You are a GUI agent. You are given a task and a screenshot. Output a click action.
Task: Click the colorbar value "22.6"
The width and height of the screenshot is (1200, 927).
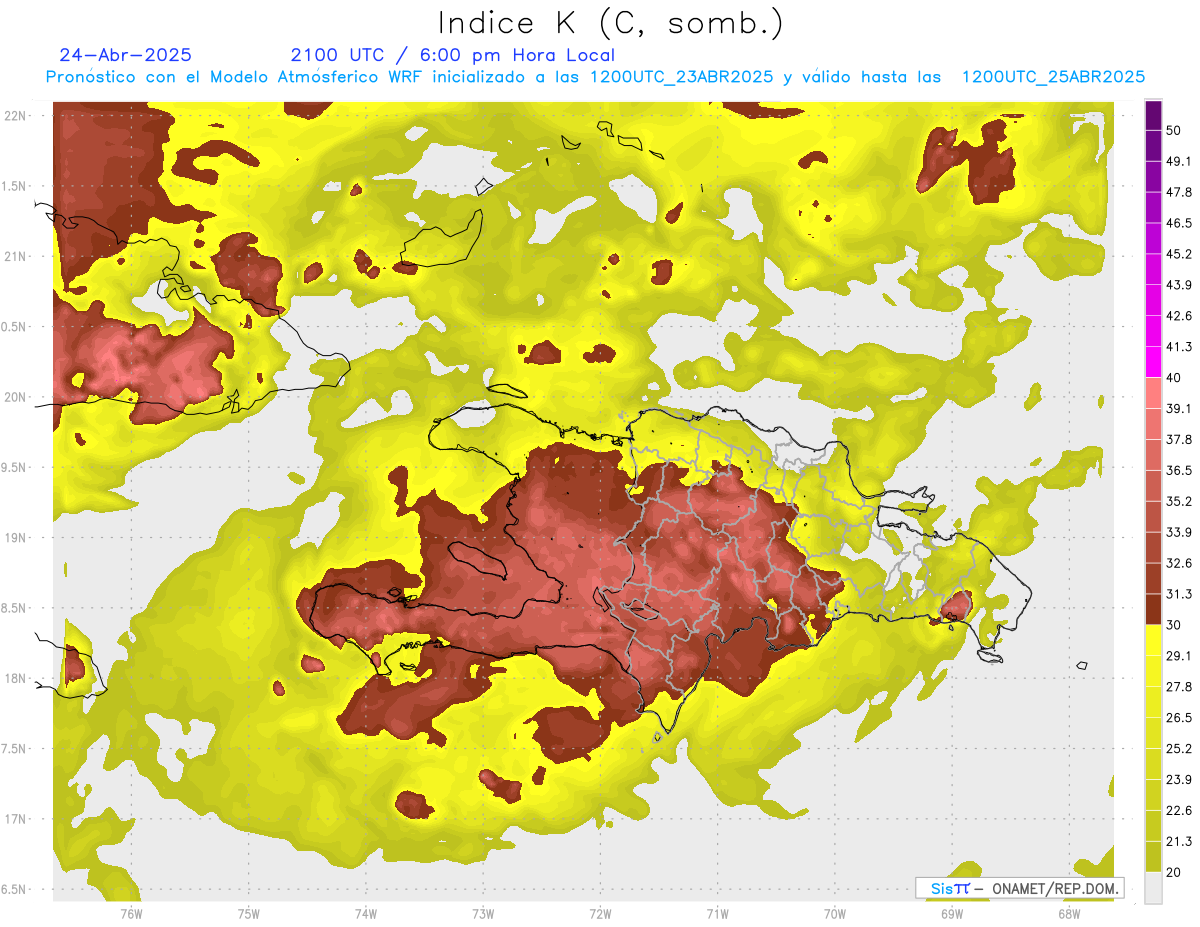tap(1178, 810)
